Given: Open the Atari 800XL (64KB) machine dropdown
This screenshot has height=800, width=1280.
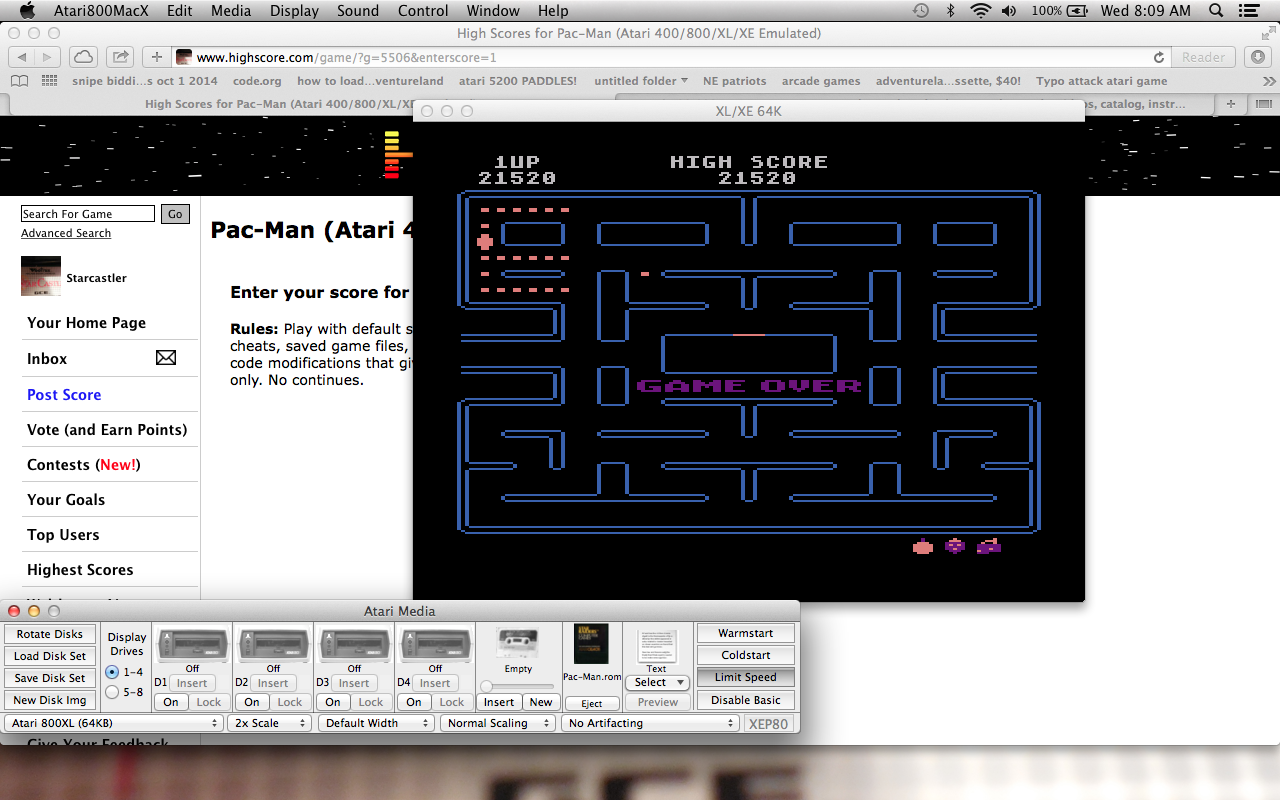Looking at the screenshot, I should coord(114,723).
